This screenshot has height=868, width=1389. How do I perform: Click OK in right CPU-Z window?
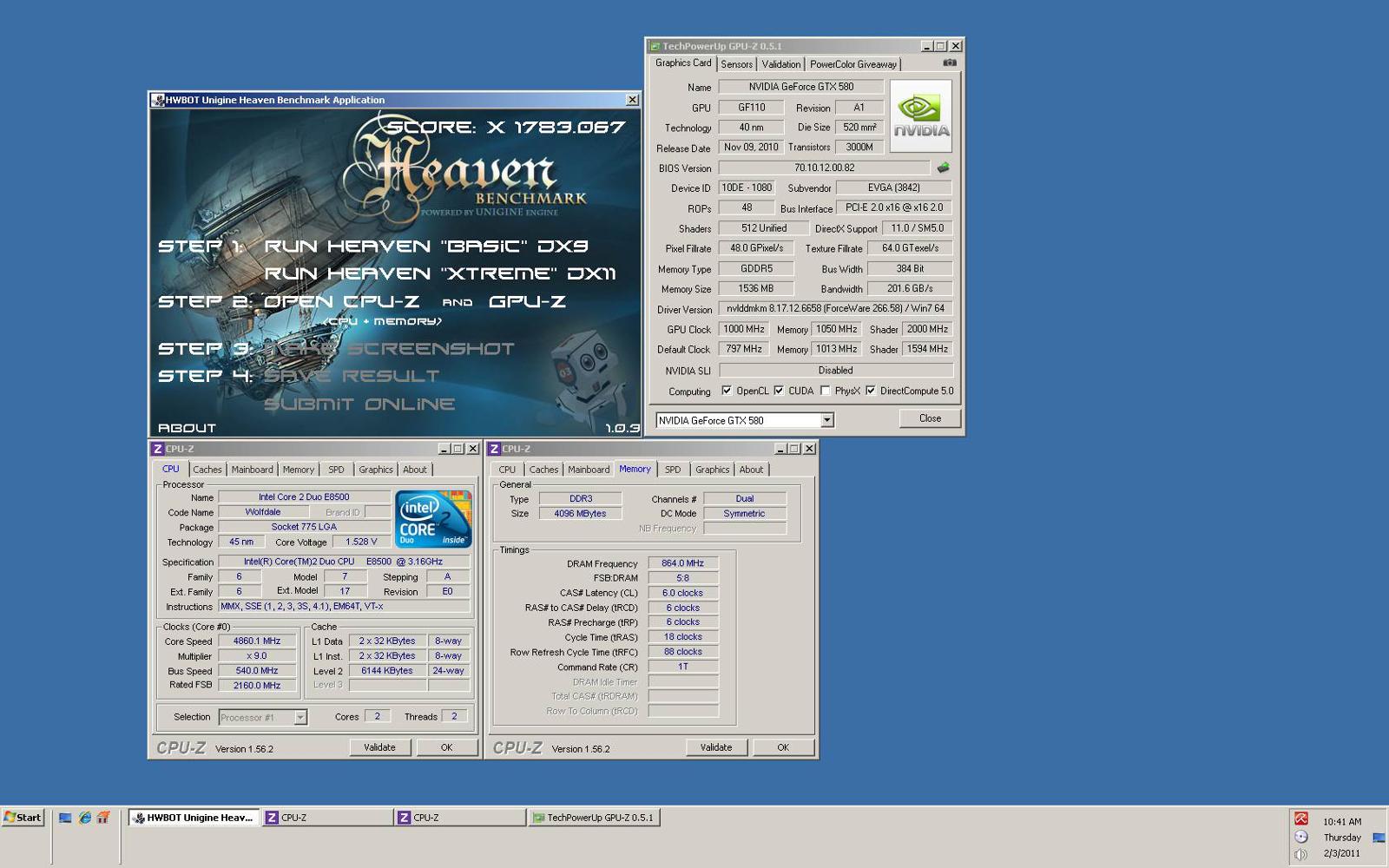coord(783,747)
